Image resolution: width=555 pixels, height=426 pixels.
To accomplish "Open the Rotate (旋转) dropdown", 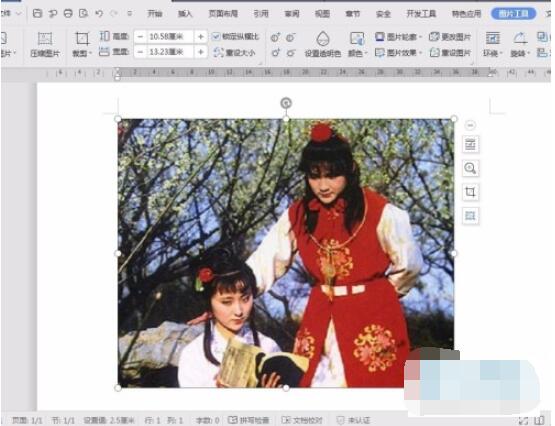I will (x=520, y=45).
